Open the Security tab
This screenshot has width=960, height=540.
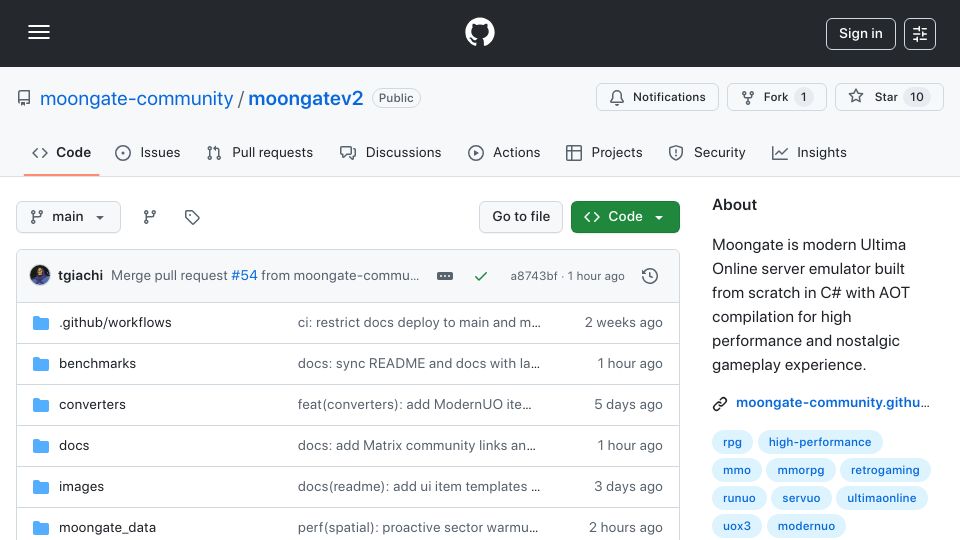point(707,152)
